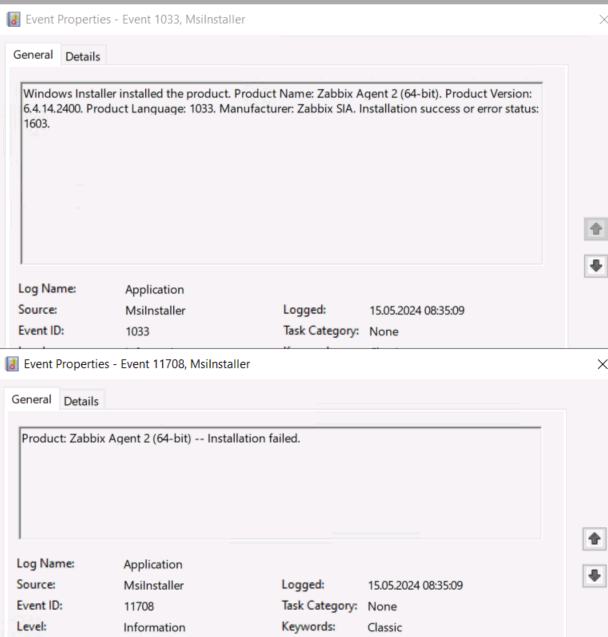The image size is (608, 637).
Task: Click Event ID value 11708
Action: 139,607
